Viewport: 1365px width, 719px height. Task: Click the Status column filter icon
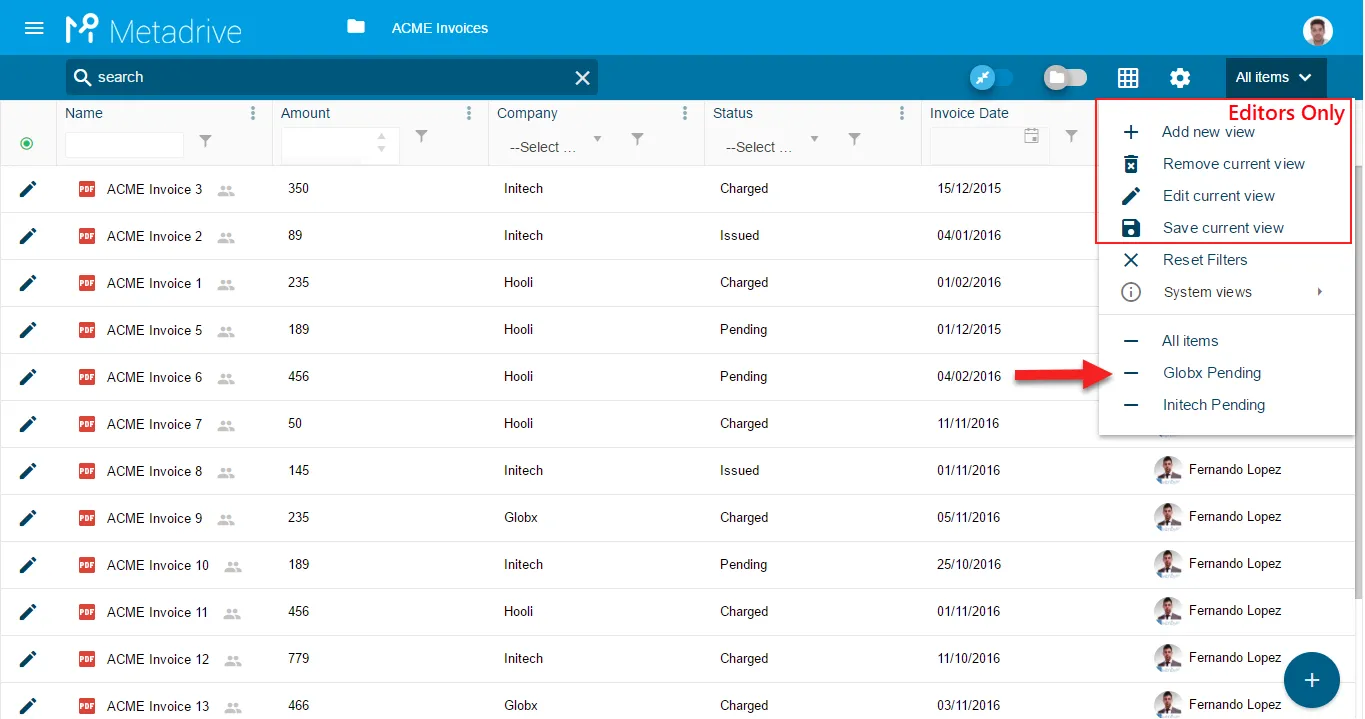pos(854,140)
